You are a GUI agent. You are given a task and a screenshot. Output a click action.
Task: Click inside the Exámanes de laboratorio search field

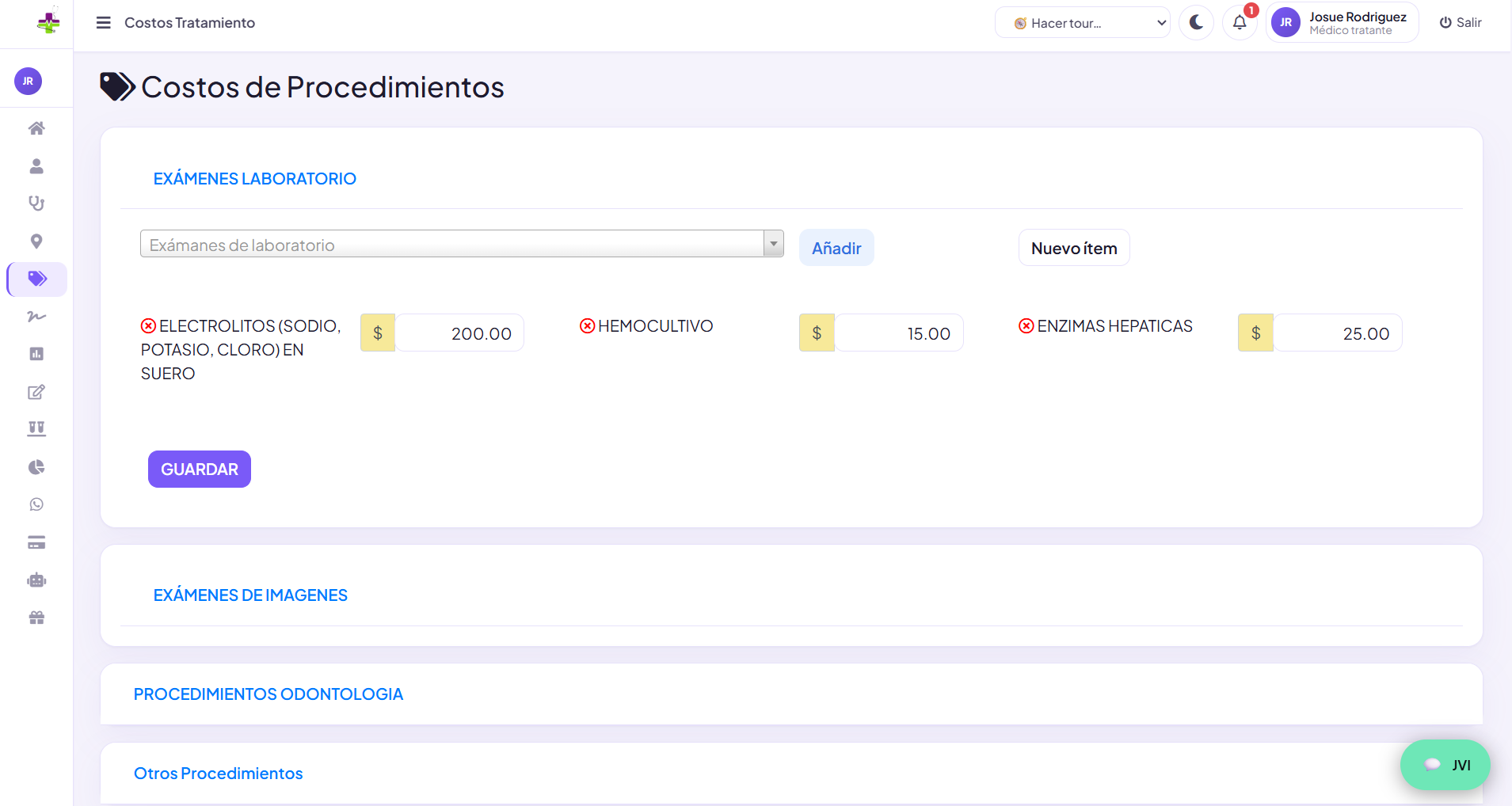[x=452, y=244]
